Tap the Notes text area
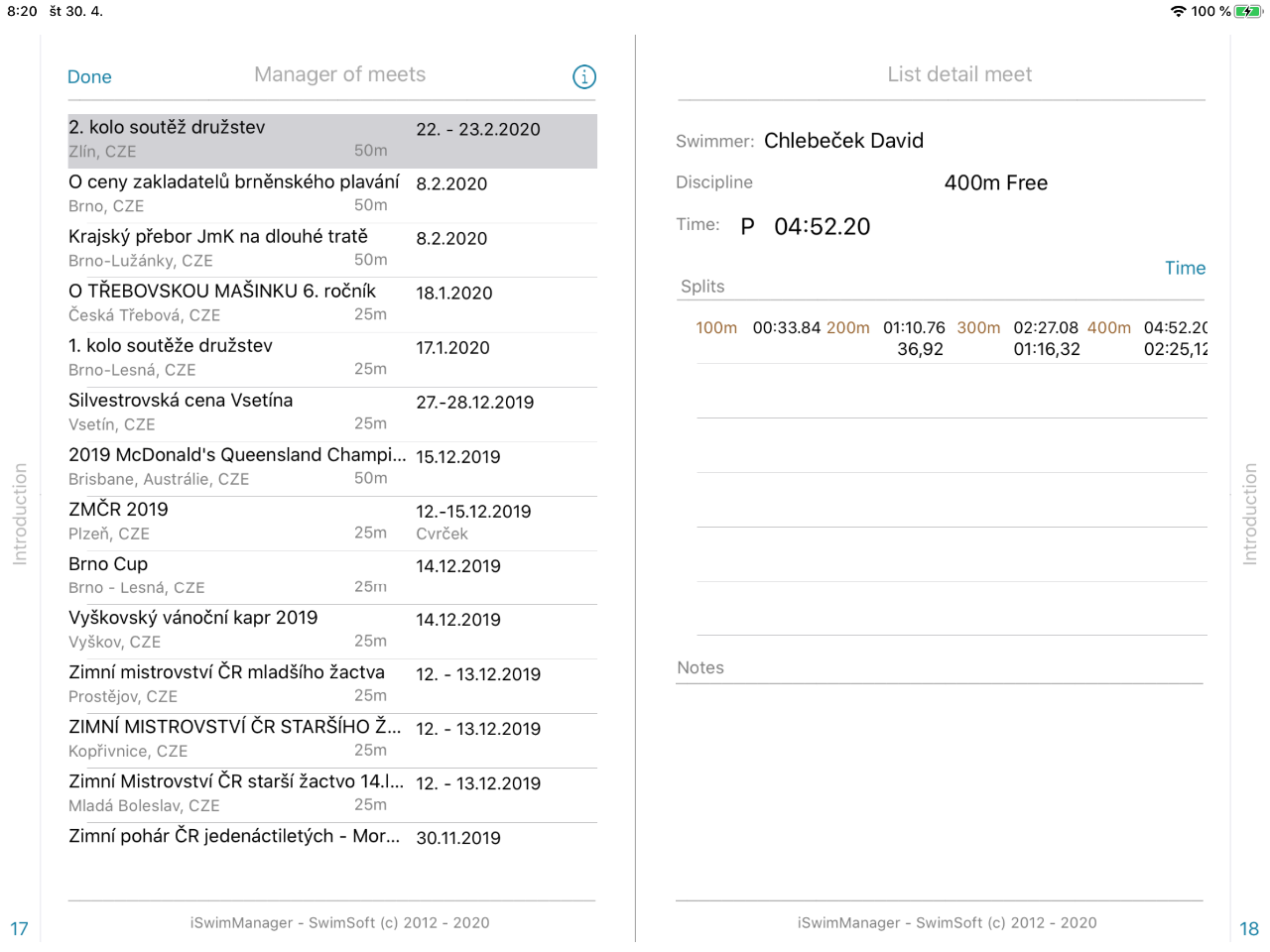Image resolution: width=1270 pixels, height=952 pixels. pos(939,783)
